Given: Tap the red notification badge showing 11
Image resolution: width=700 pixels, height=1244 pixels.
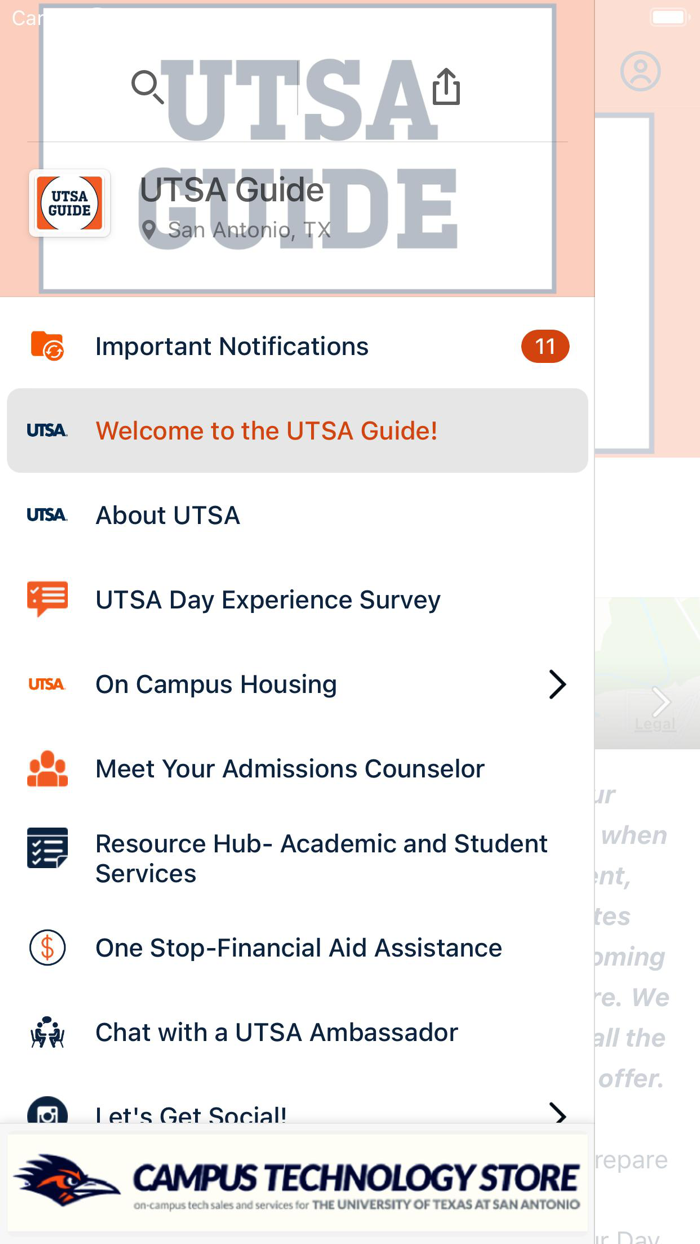Looking at the screenshot, I should coord(545,345).
